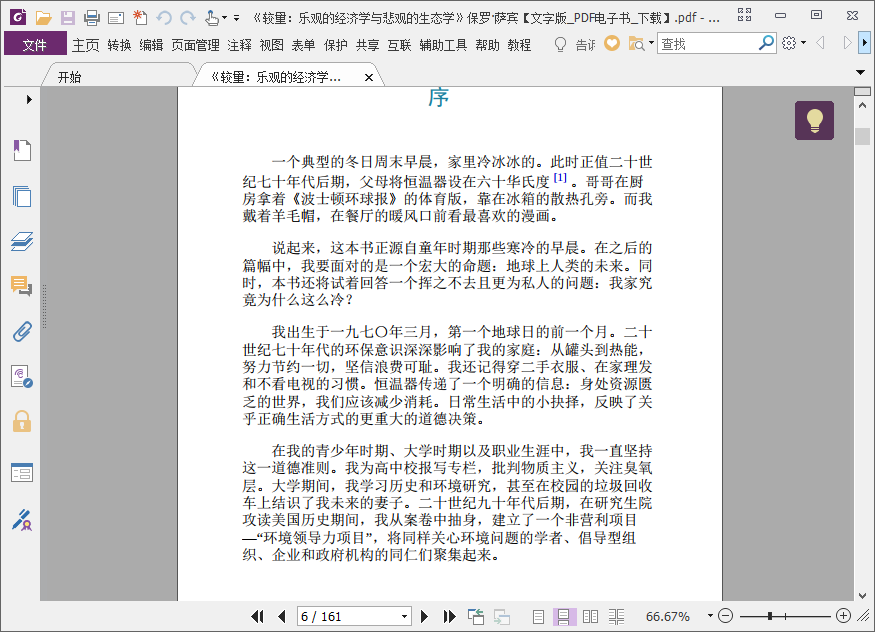
Task: Click the zoom in plus button
Action: pyautogui.click(x=843, y=616)
